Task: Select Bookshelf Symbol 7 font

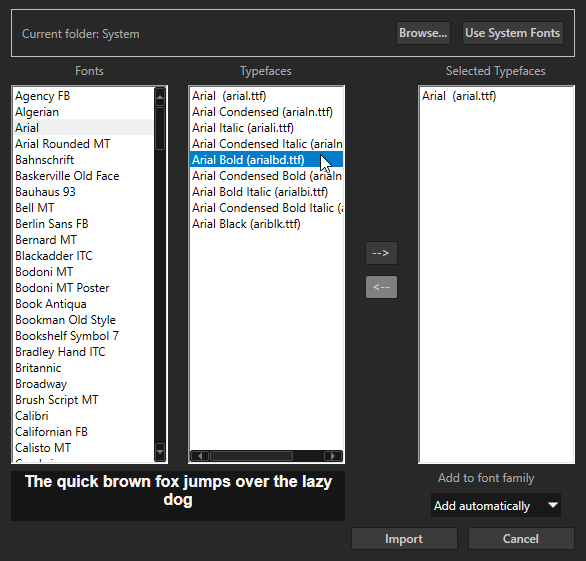Action: [83, 336]
